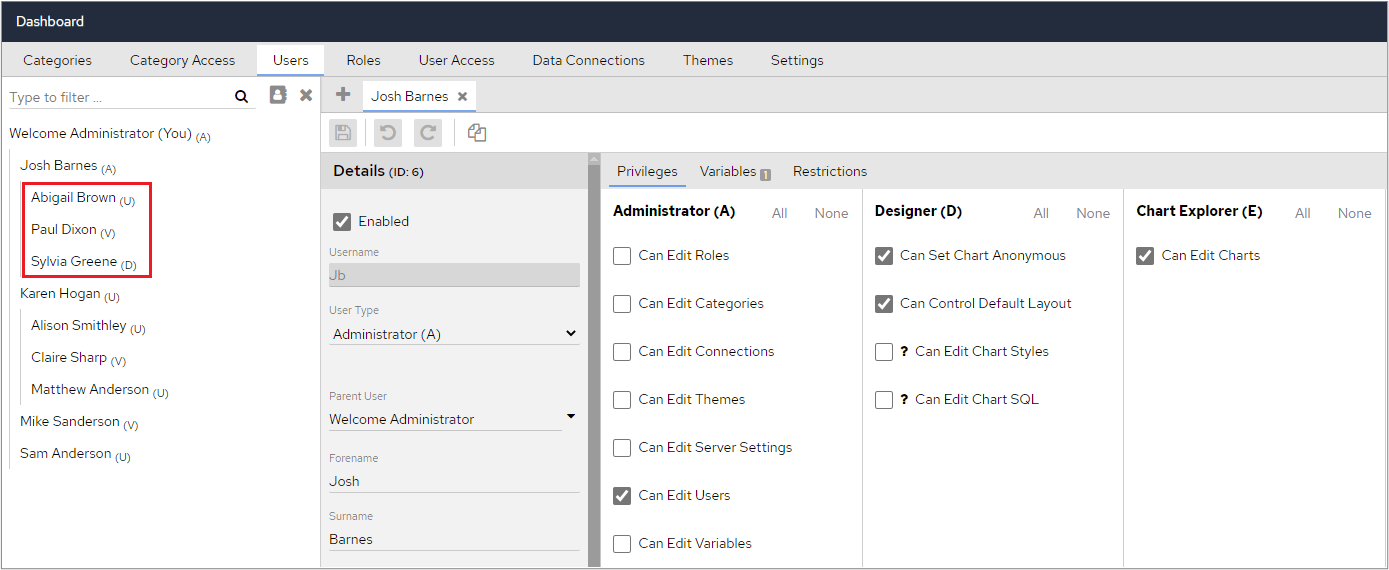The image size is (1389, 570).
Task: Enable Can Edit Themes checkbox
Action: [x=622, y=399]
